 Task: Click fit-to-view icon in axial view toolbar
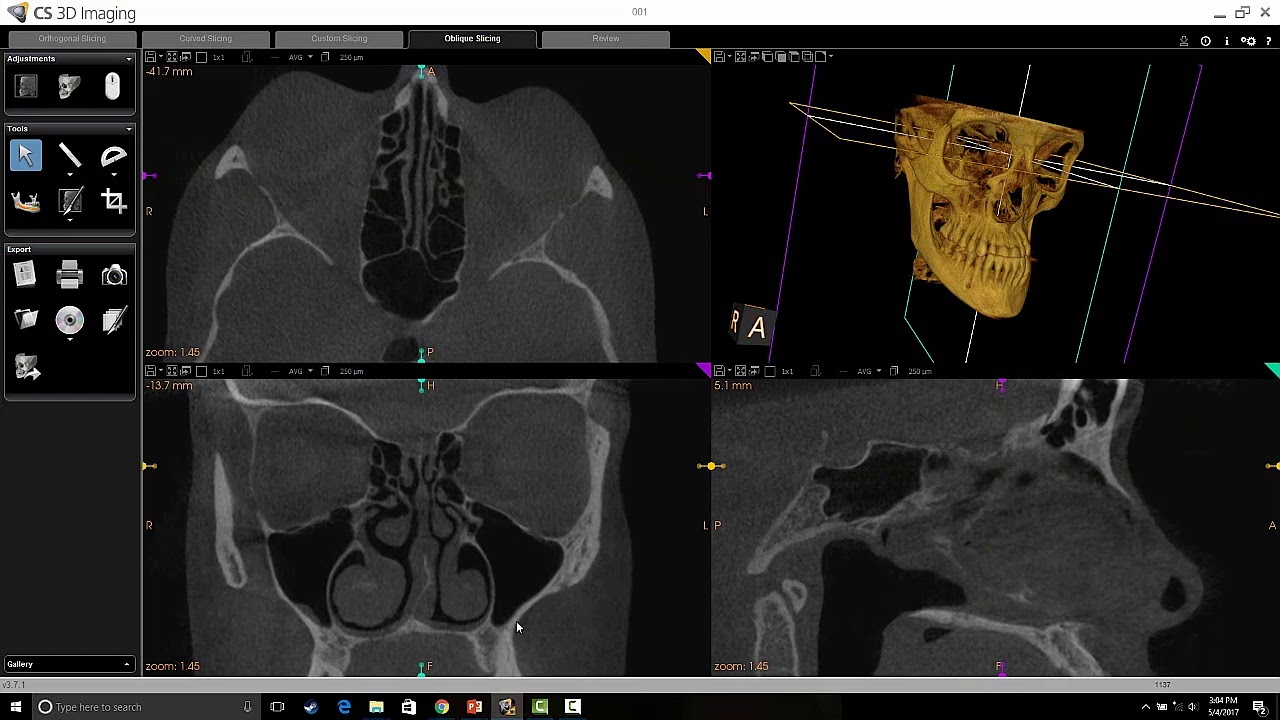pyautogui.click(x=172, y=57)
